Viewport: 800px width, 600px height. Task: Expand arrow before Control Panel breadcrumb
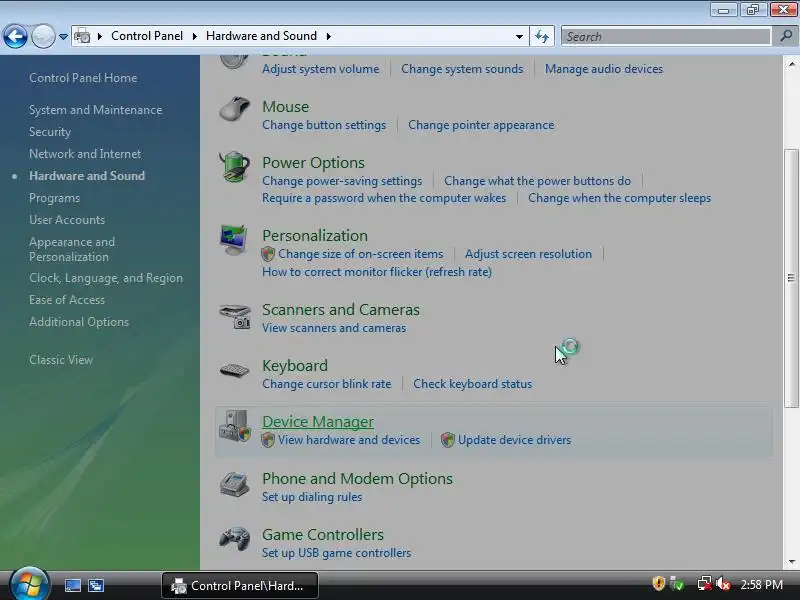point(100,36)
